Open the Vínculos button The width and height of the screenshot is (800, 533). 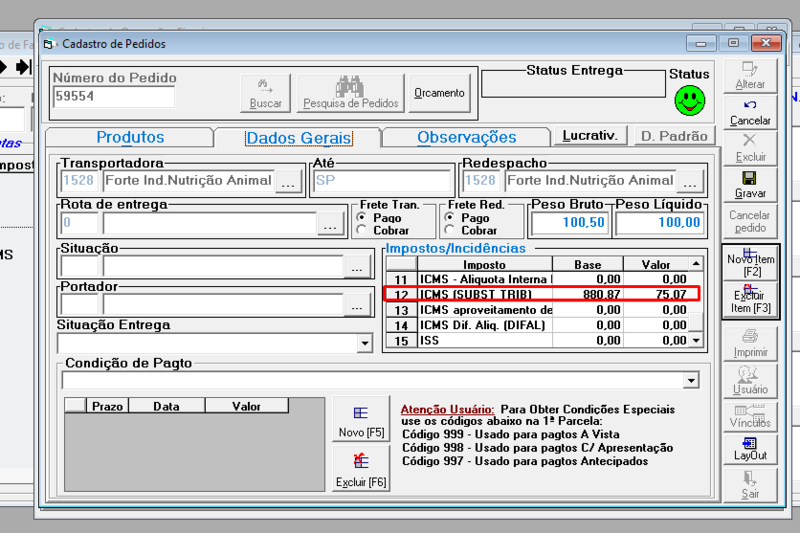[750, 416]
